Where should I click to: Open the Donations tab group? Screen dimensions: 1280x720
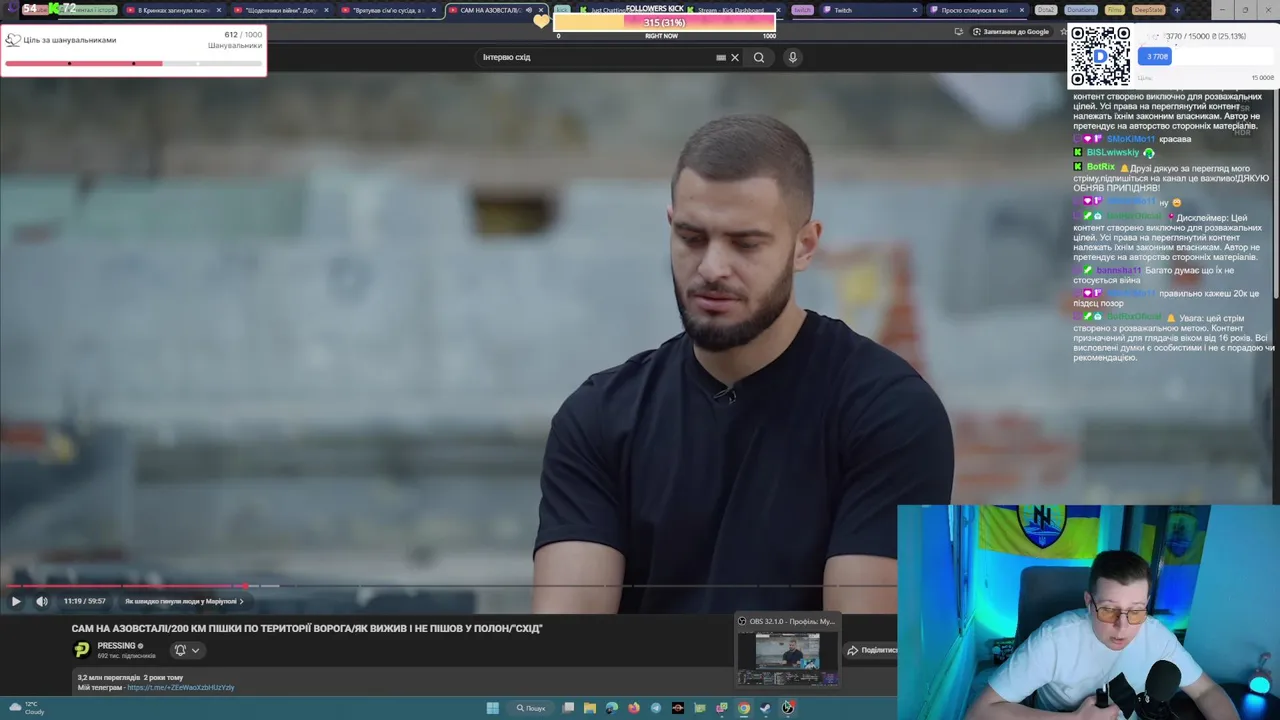tap(1080, 10)
